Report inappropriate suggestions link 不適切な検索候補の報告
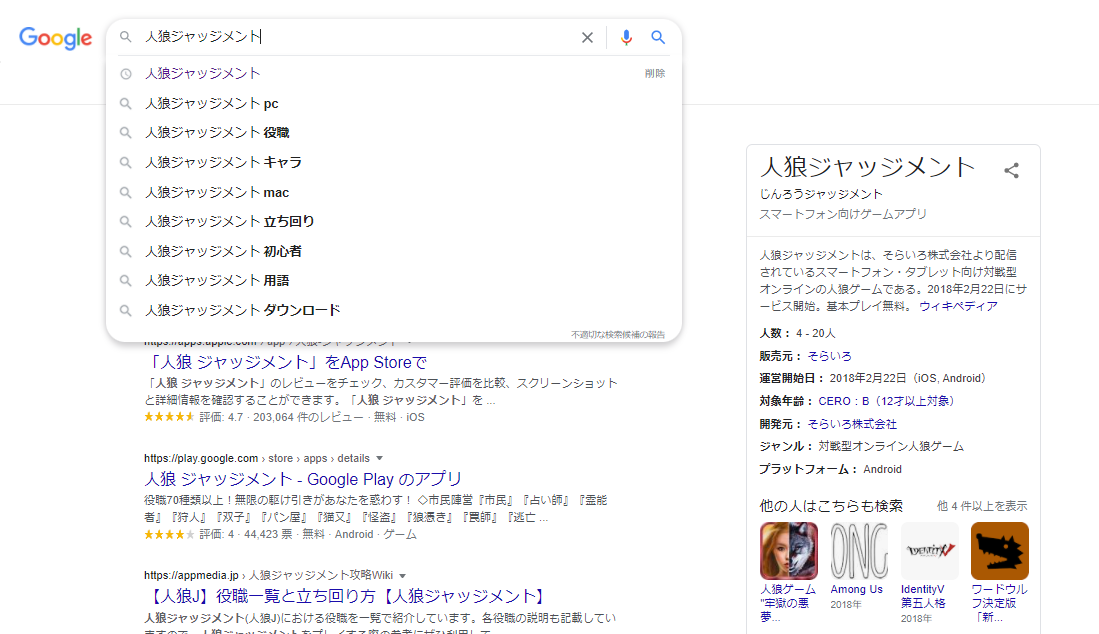This screenshot has height=634, width=1099. coord(617,335)
